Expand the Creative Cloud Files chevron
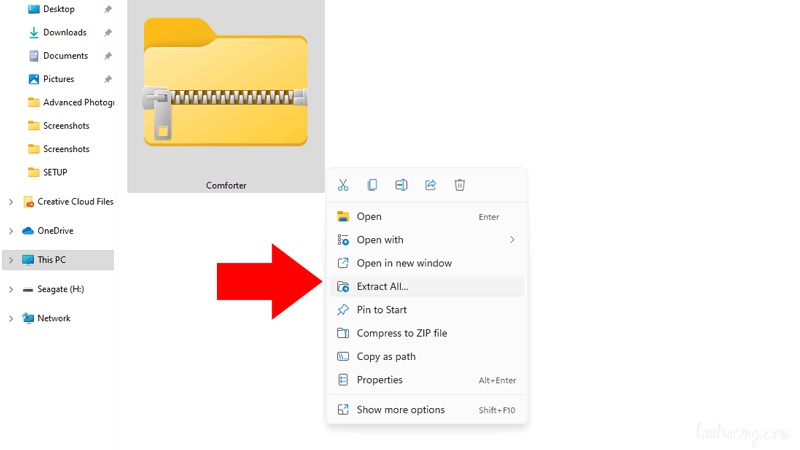 click(11, 202)
